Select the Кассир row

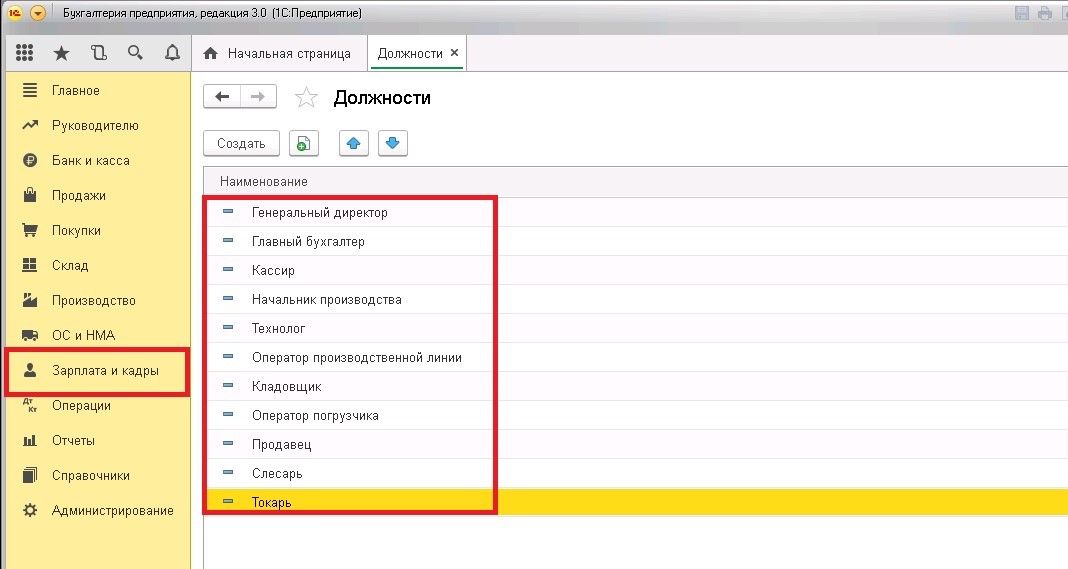tap(635, 271)
